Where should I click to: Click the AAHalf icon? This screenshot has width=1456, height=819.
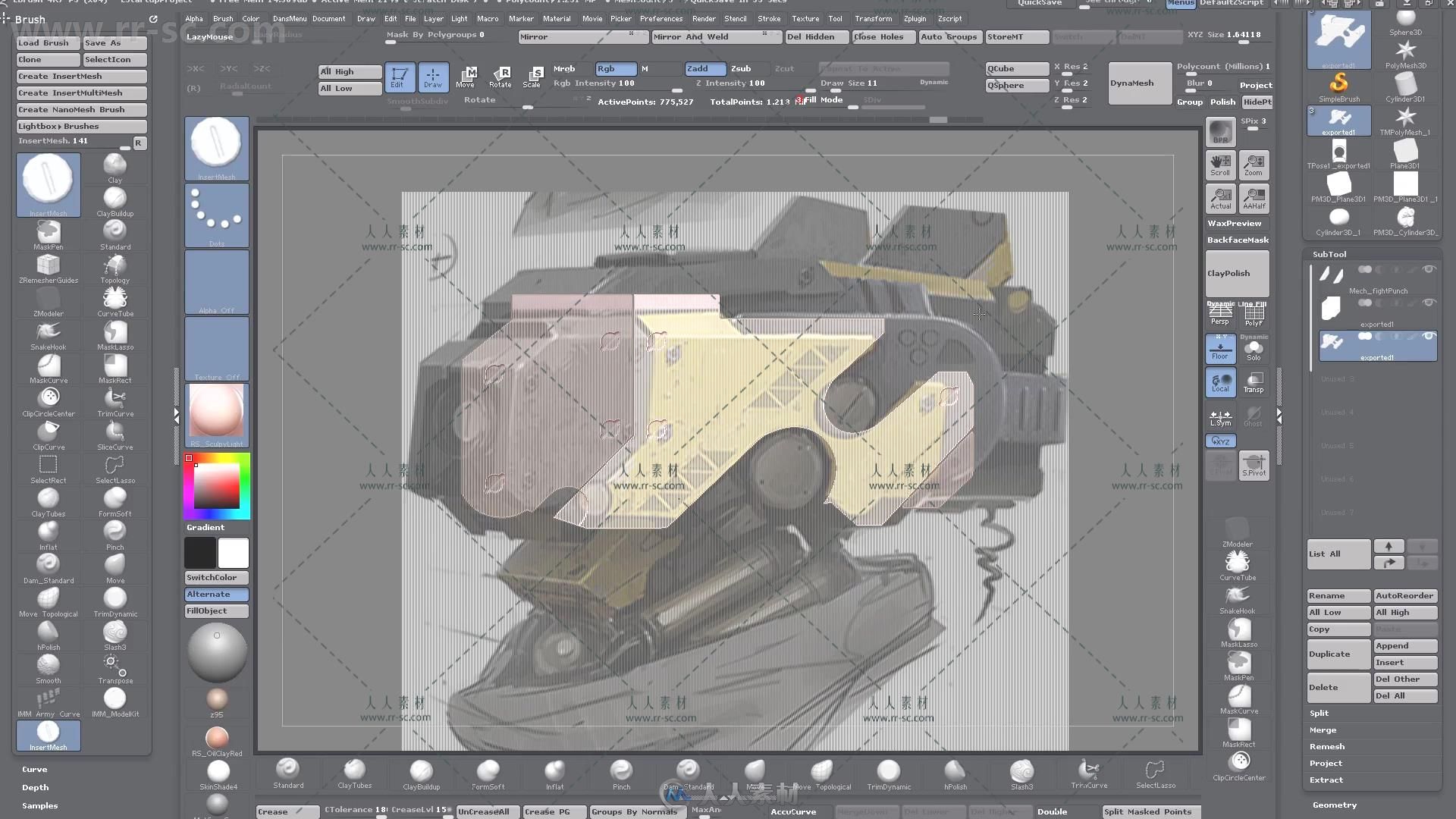click(1254, 199)
